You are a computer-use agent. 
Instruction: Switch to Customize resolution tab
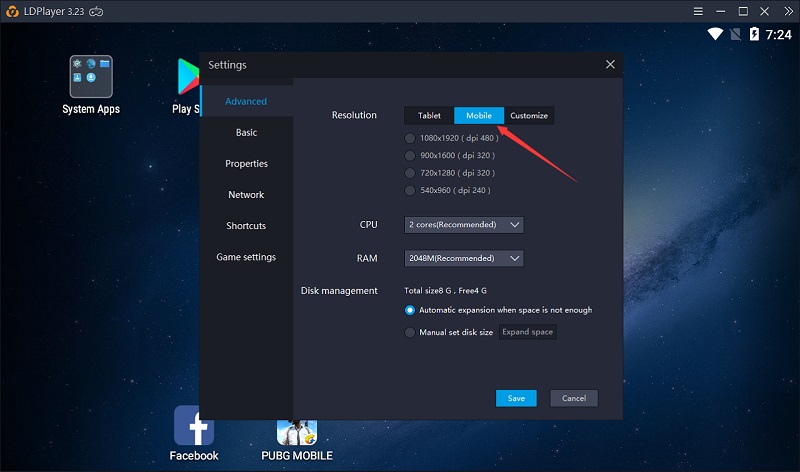tap(529, 115)
